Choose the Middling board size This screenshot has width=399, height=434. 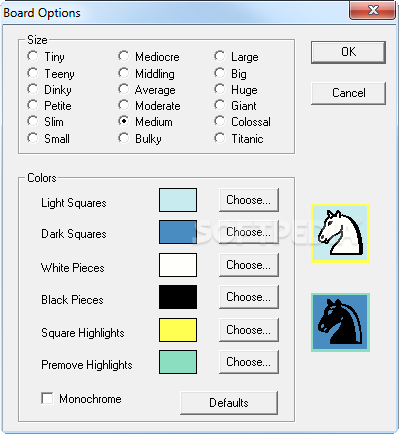click(123, 73)
